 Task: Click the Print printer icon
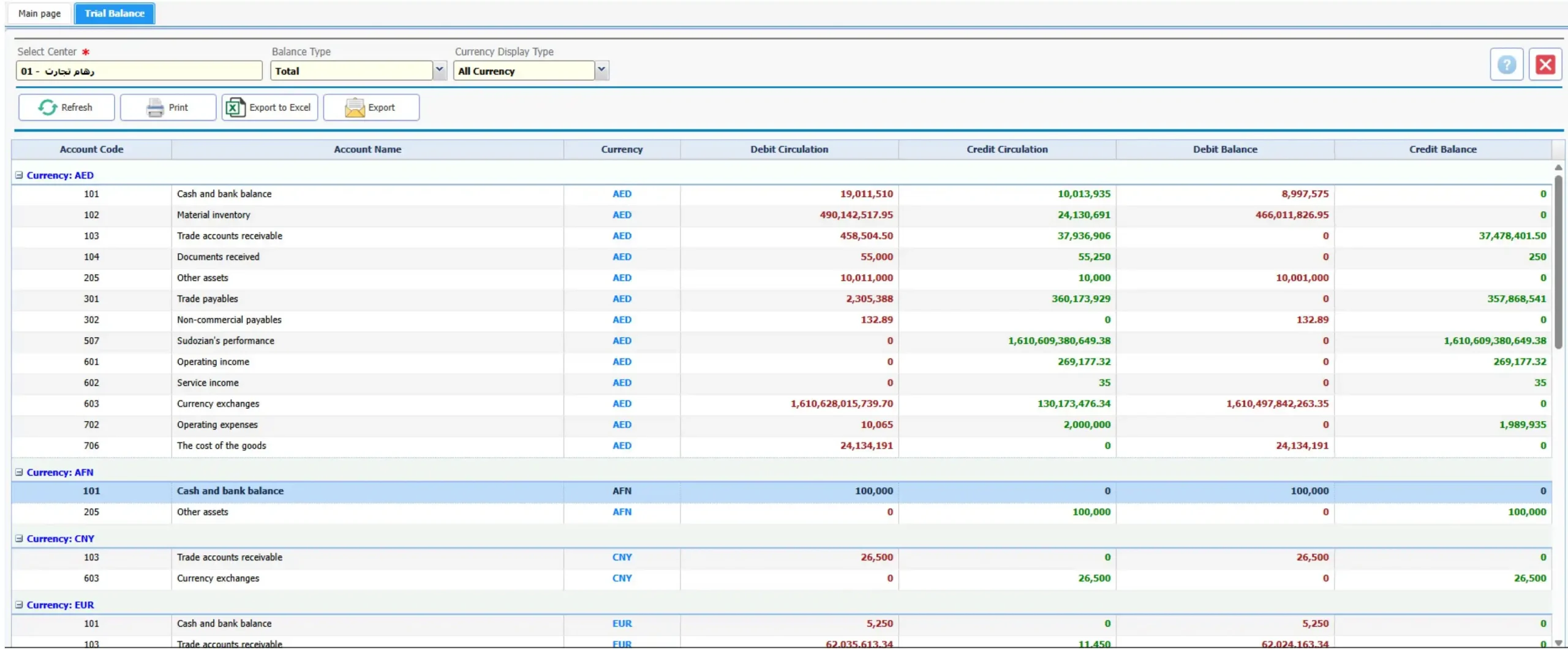click(155, 107)
